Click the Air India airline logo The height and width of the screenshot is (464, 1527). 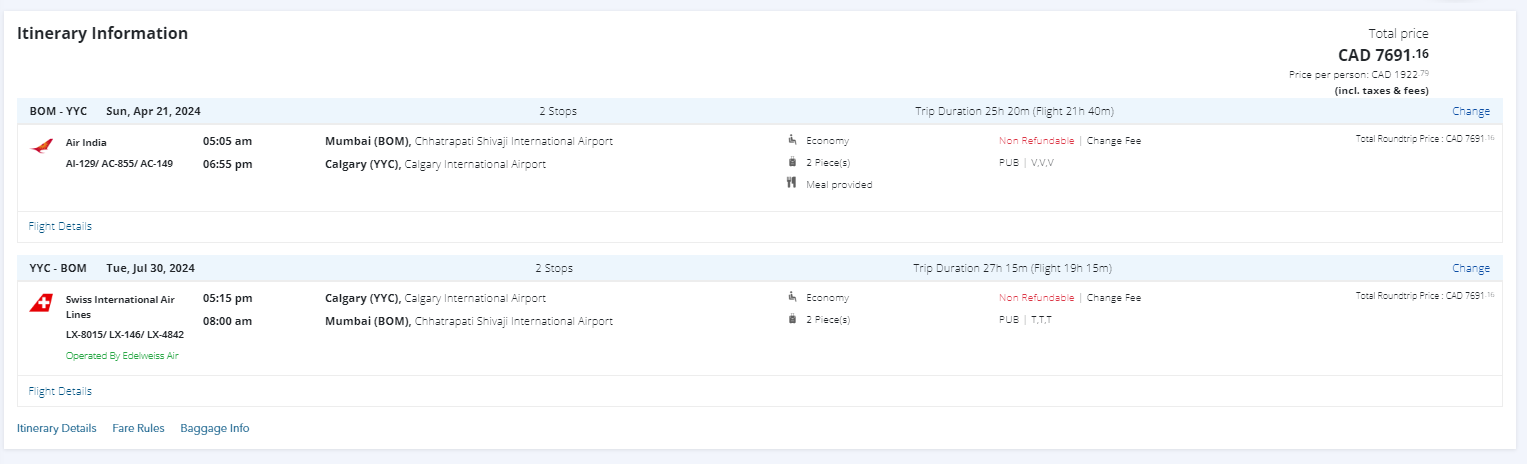pos(41,146)
